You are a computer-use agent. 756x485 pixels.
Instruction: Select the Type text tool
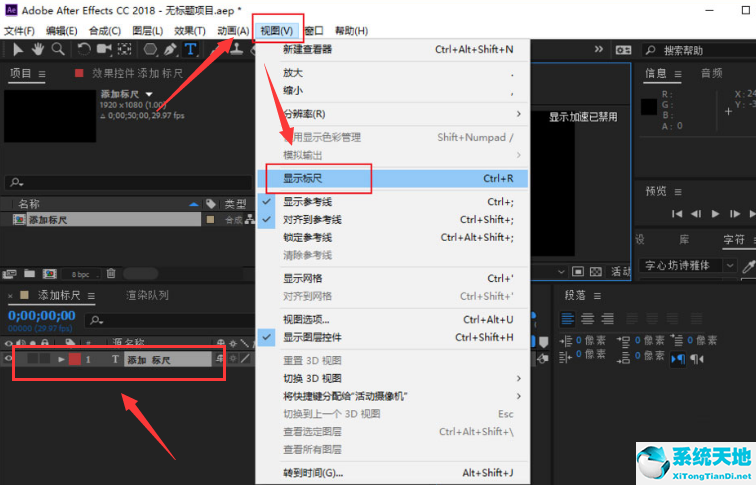190,49
